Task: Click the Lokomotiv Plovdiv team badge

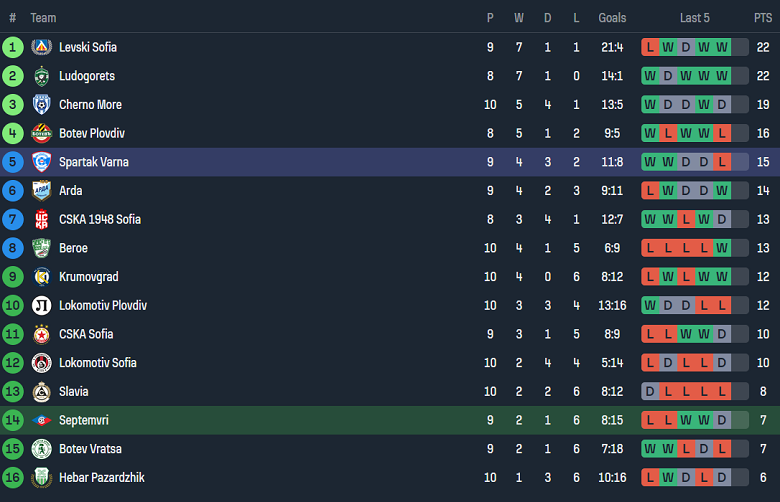Action: (x=41, y=306)
